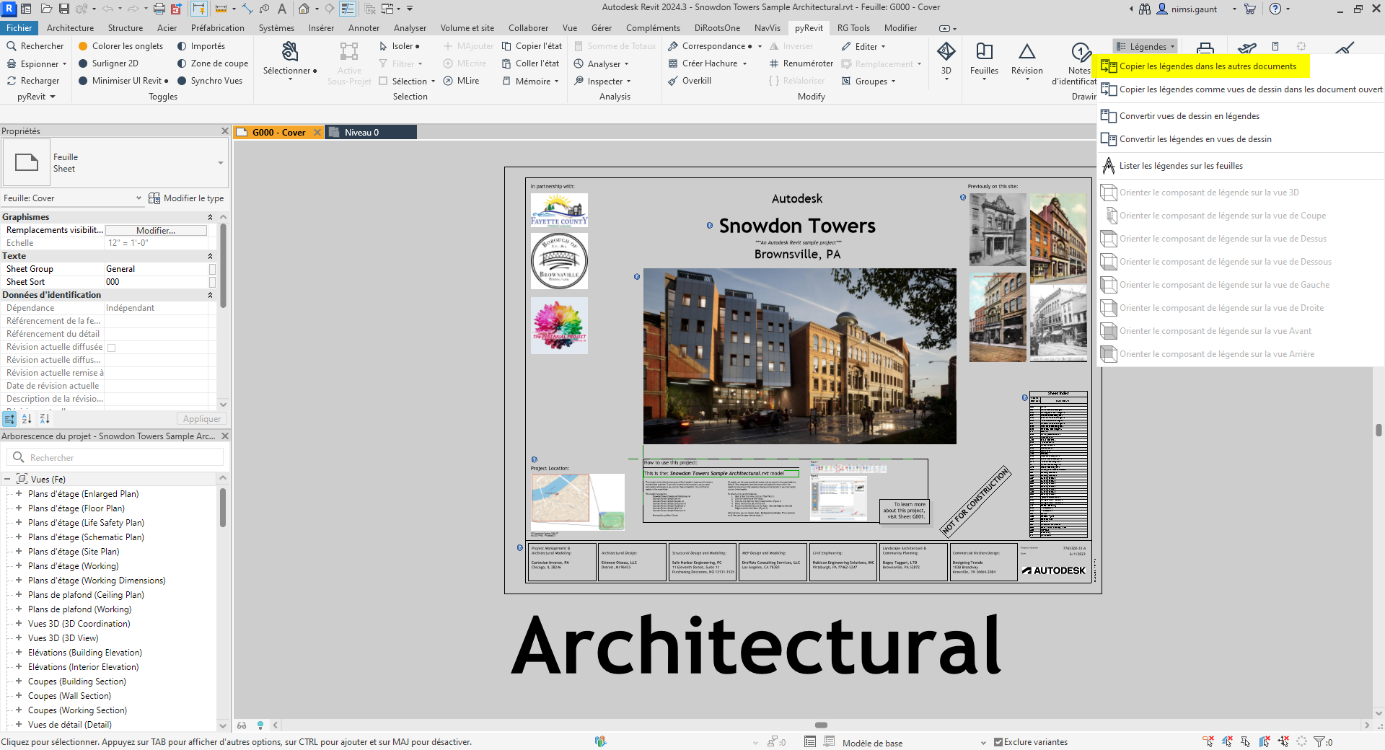Expand Elévations (Building Elevation) tree node

pos(18,652)
